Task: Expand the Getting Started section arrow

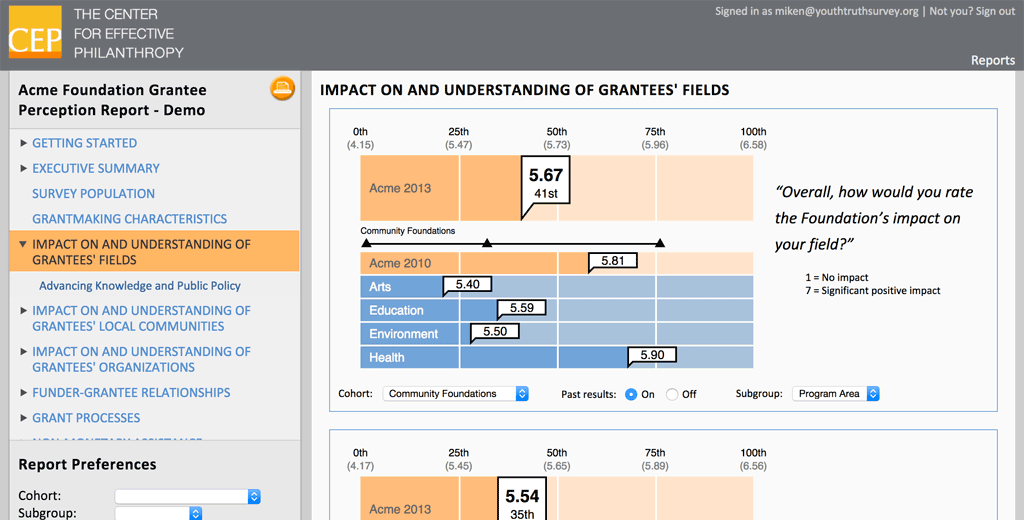Action: pyautogui.click(x=24, y=143)
